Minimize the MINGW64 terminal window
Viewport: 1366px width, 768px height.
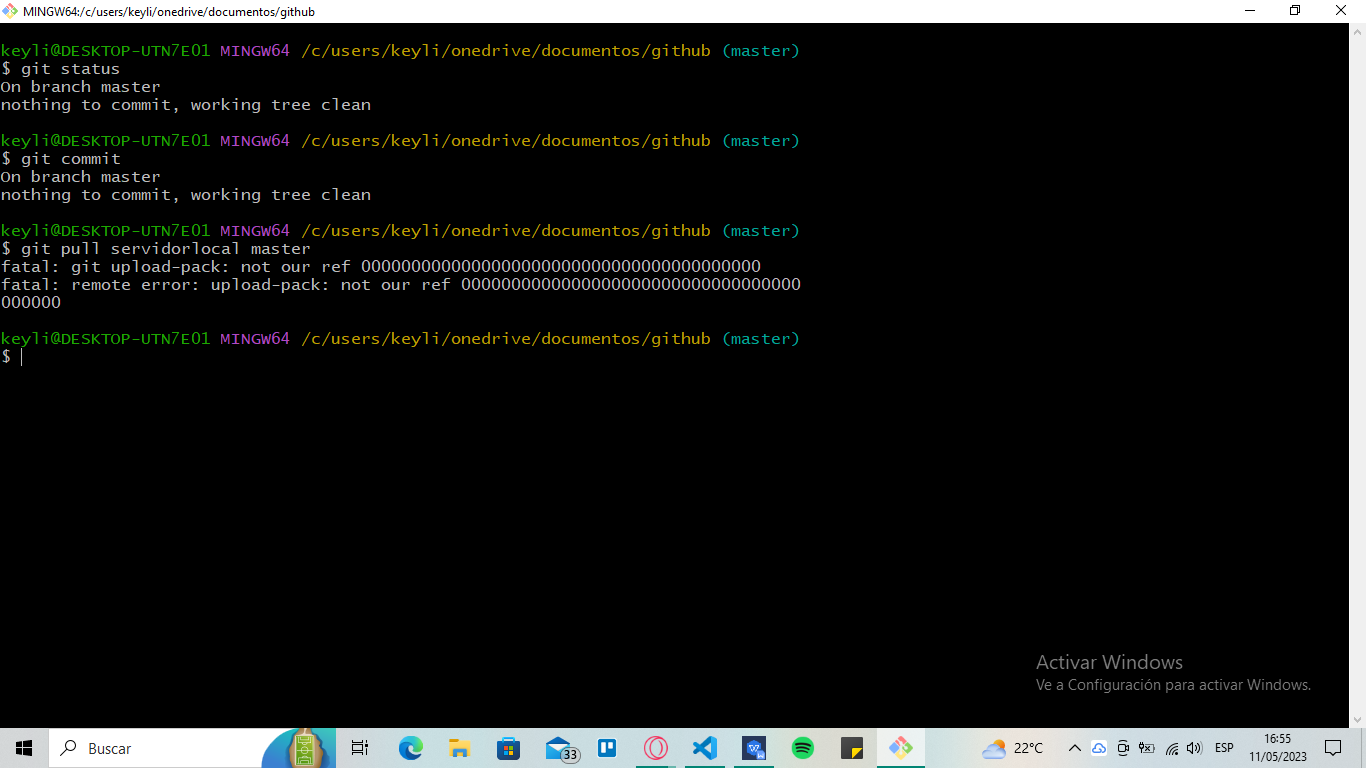(x=1250, y=11)
